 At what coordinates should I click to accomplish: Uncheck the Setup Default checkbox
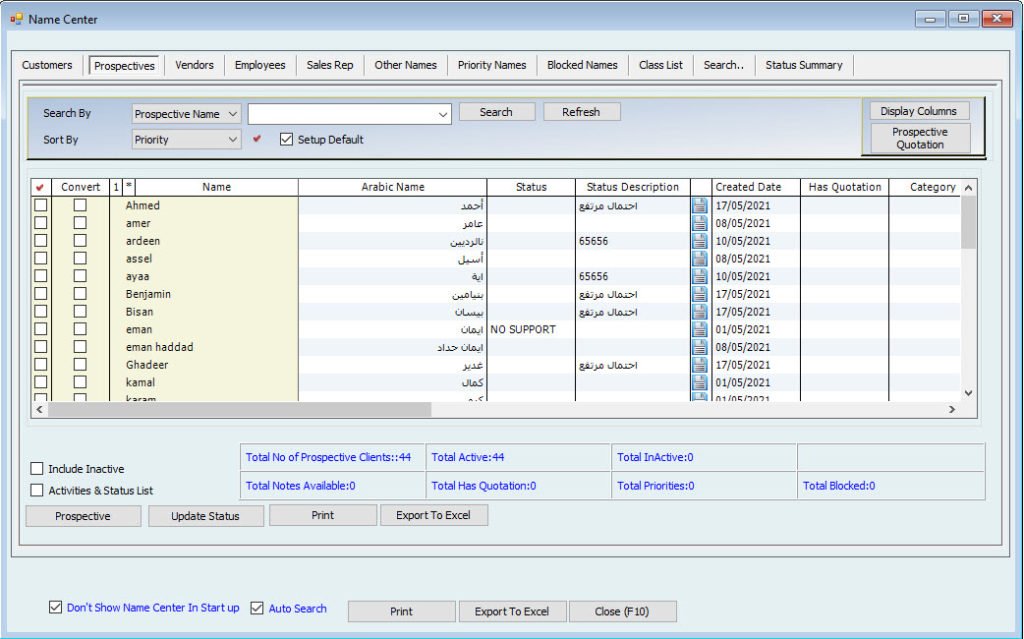click(287, 140)
